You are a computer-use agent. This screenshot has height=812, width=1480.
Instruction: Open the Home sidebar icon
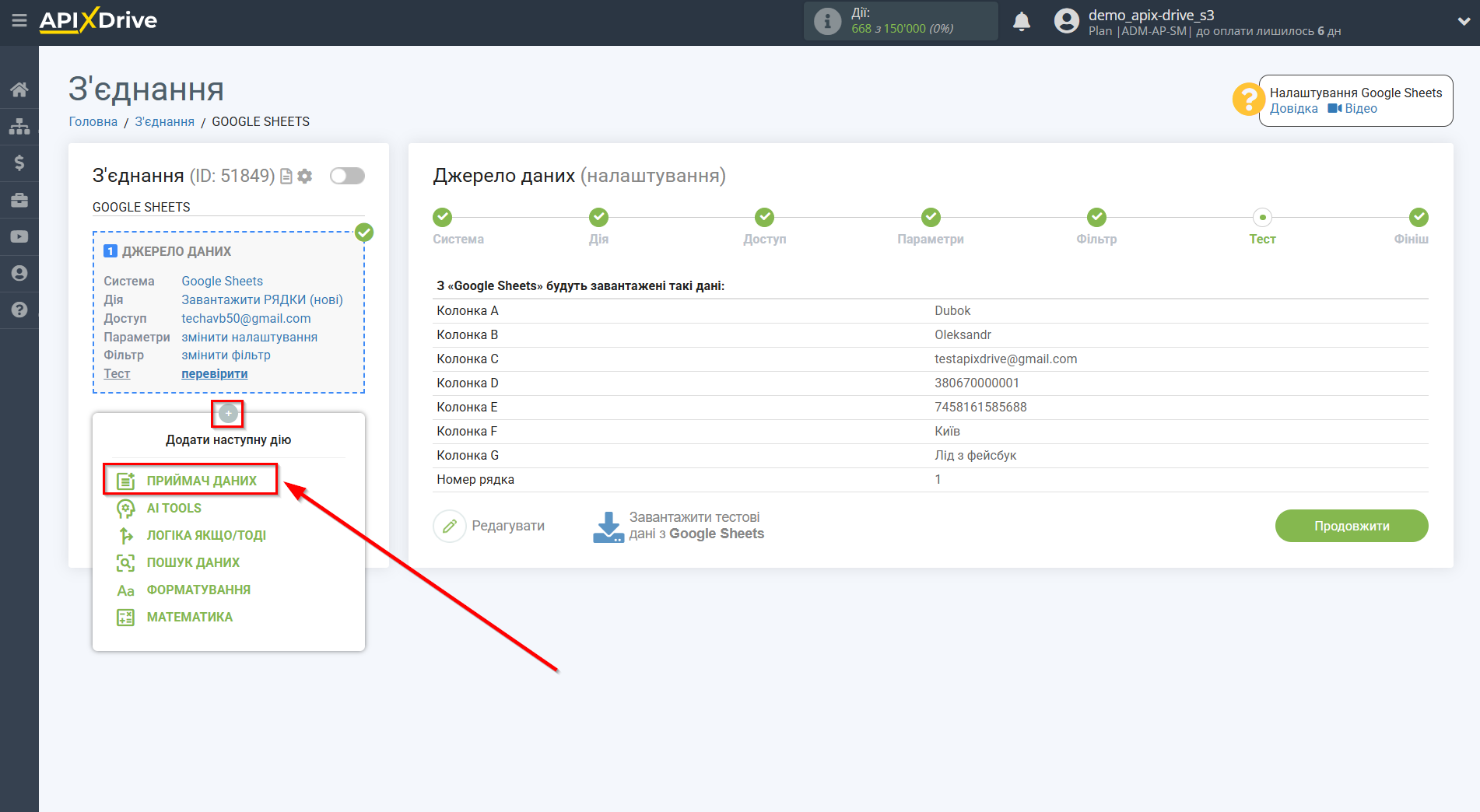click(19, 89)
